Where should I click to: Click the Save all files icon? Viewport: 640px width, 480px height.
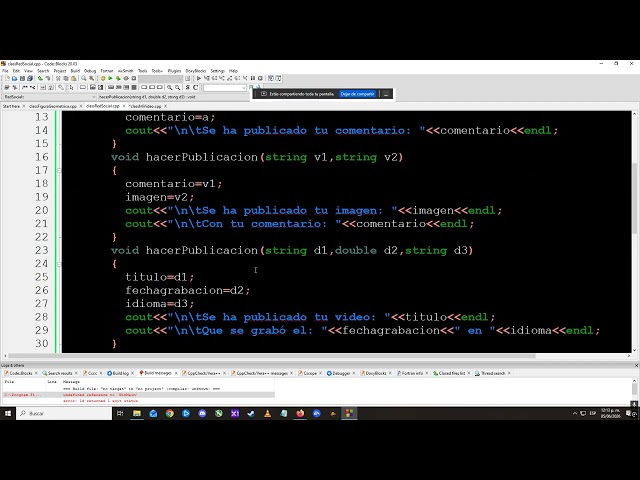tap(30, 78)
